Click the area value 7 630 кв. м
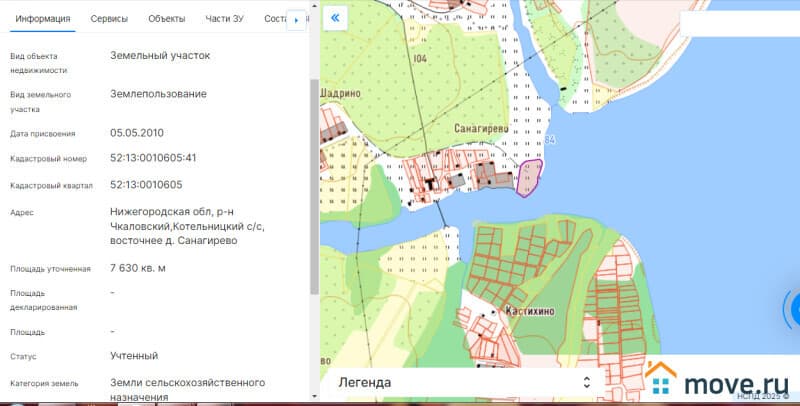 (x=138, y=268)
